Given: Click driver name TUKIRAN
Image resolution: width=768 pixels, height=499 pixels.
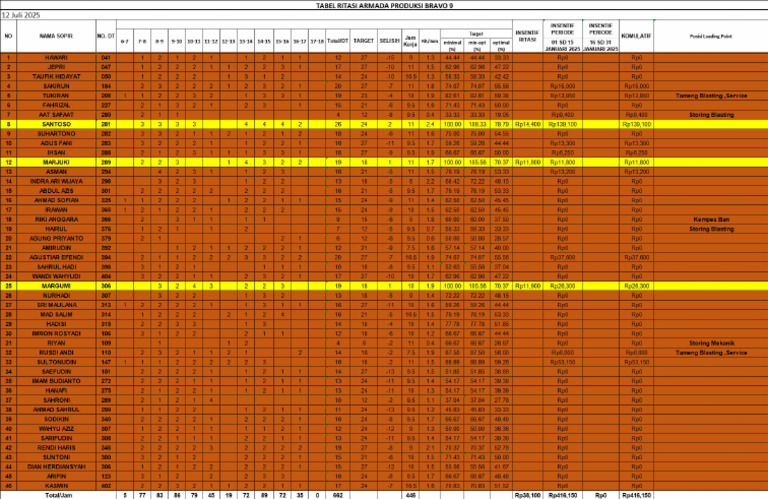Looking at the screenshot, I should [x=56, y=95].
